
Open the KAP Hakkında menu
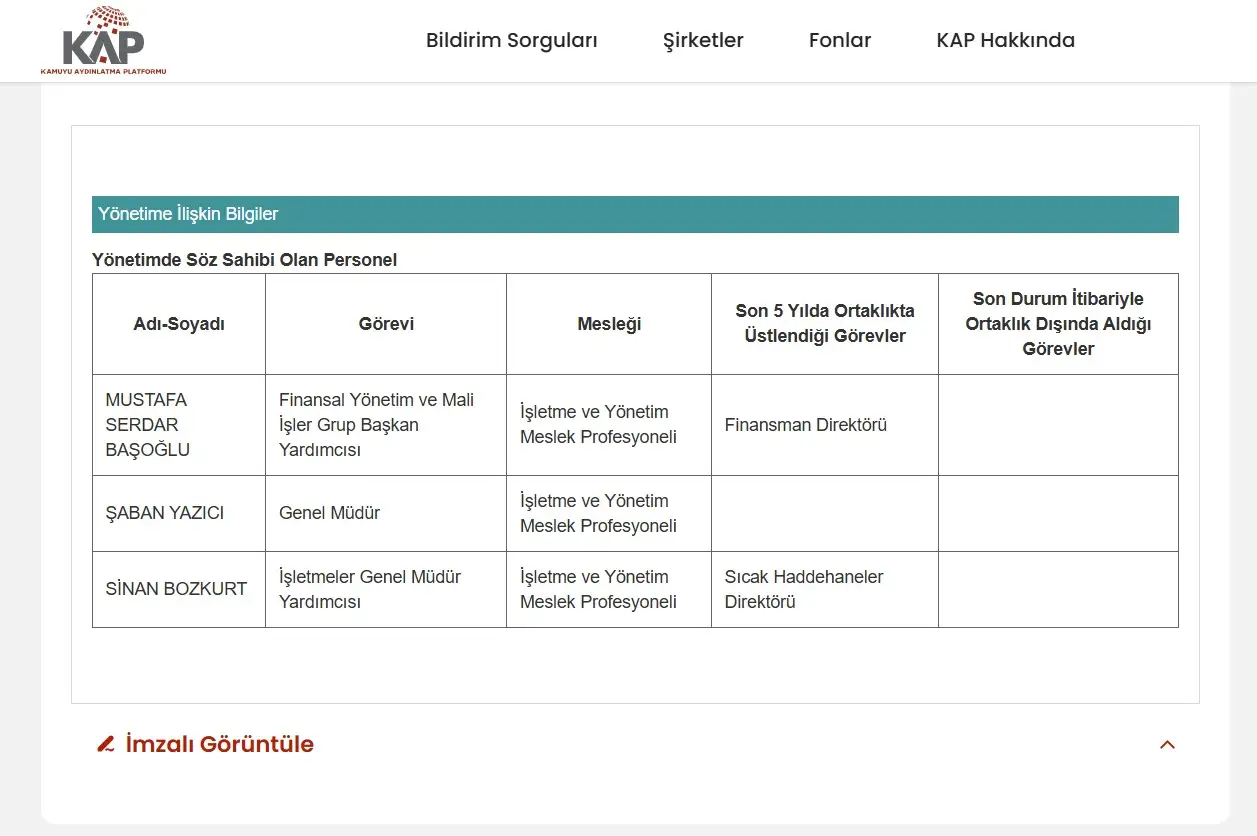(x=1006, y=41)
